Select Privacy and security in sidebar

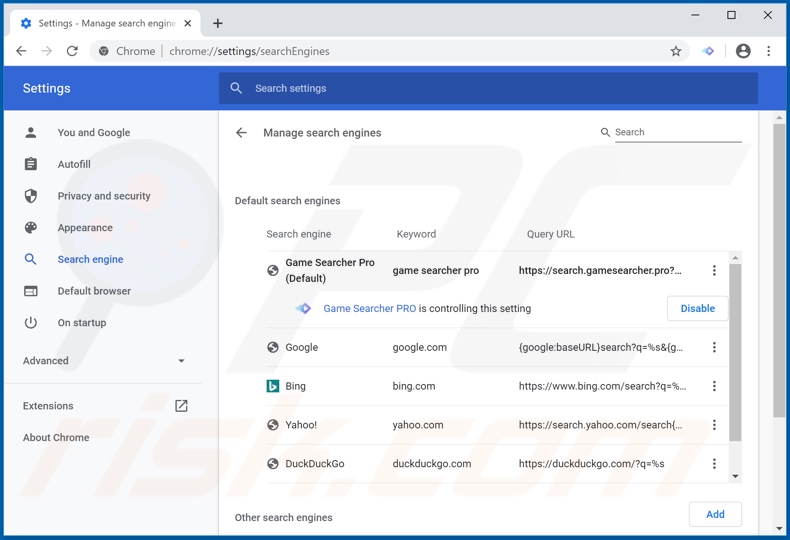click(104, 196)
